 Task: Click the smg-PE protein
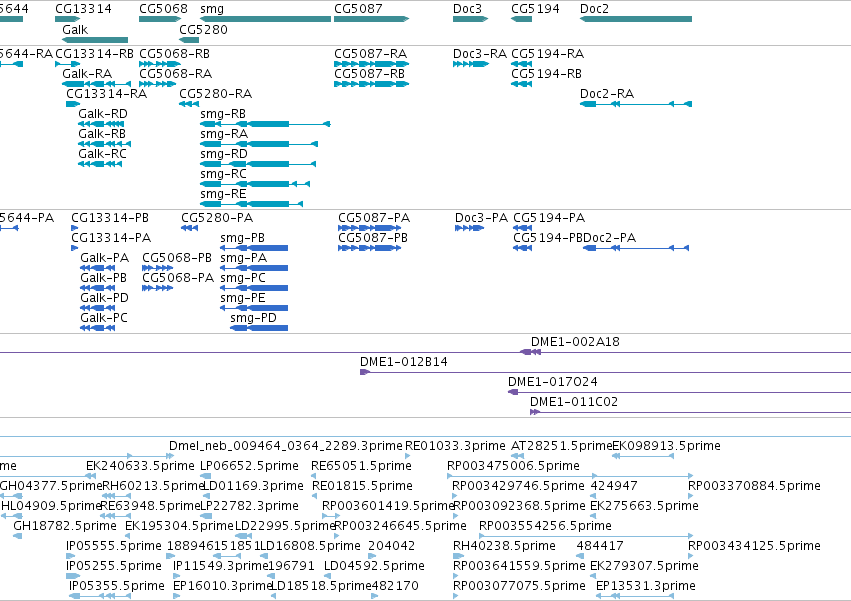pyautogui.click(x=254, y=308)
